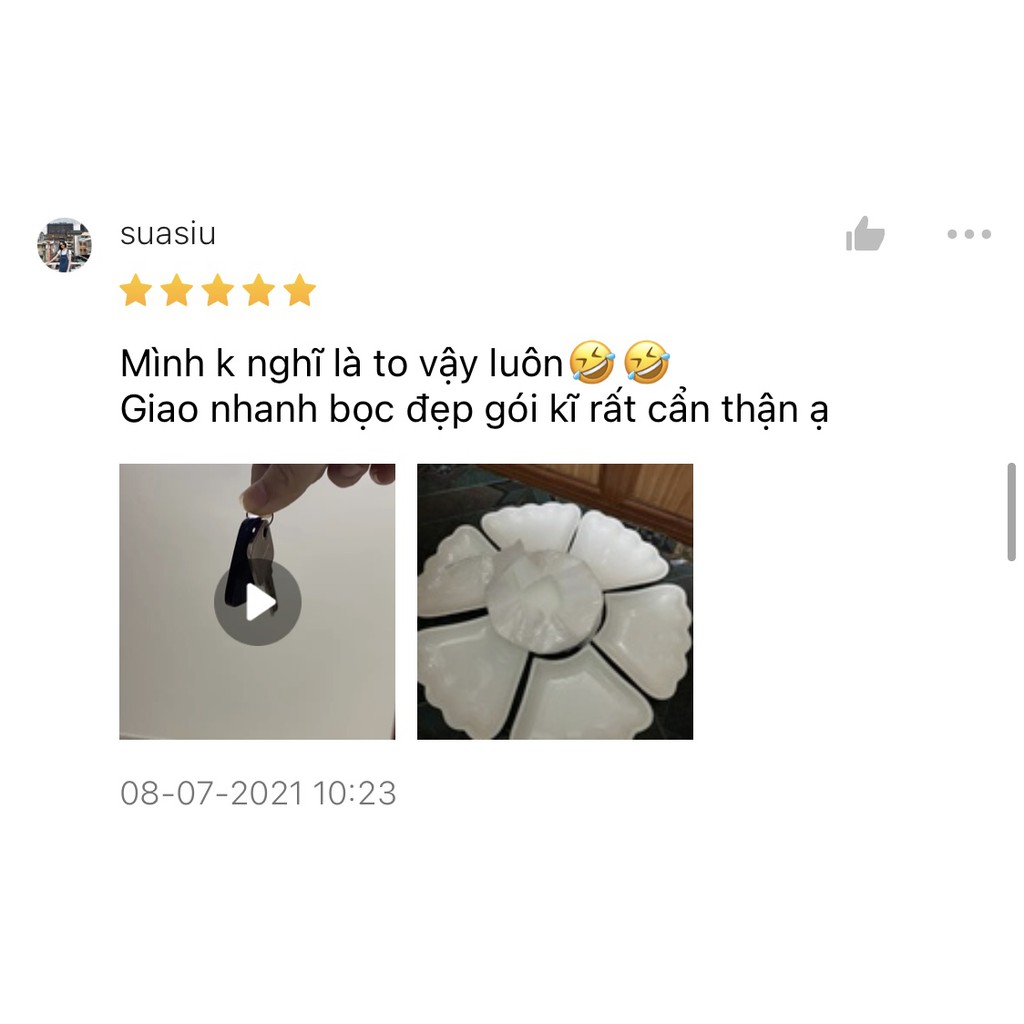This screenshot has width=1024, height=1024.
Task: Play the keychain review video
Action: [257, 602]
